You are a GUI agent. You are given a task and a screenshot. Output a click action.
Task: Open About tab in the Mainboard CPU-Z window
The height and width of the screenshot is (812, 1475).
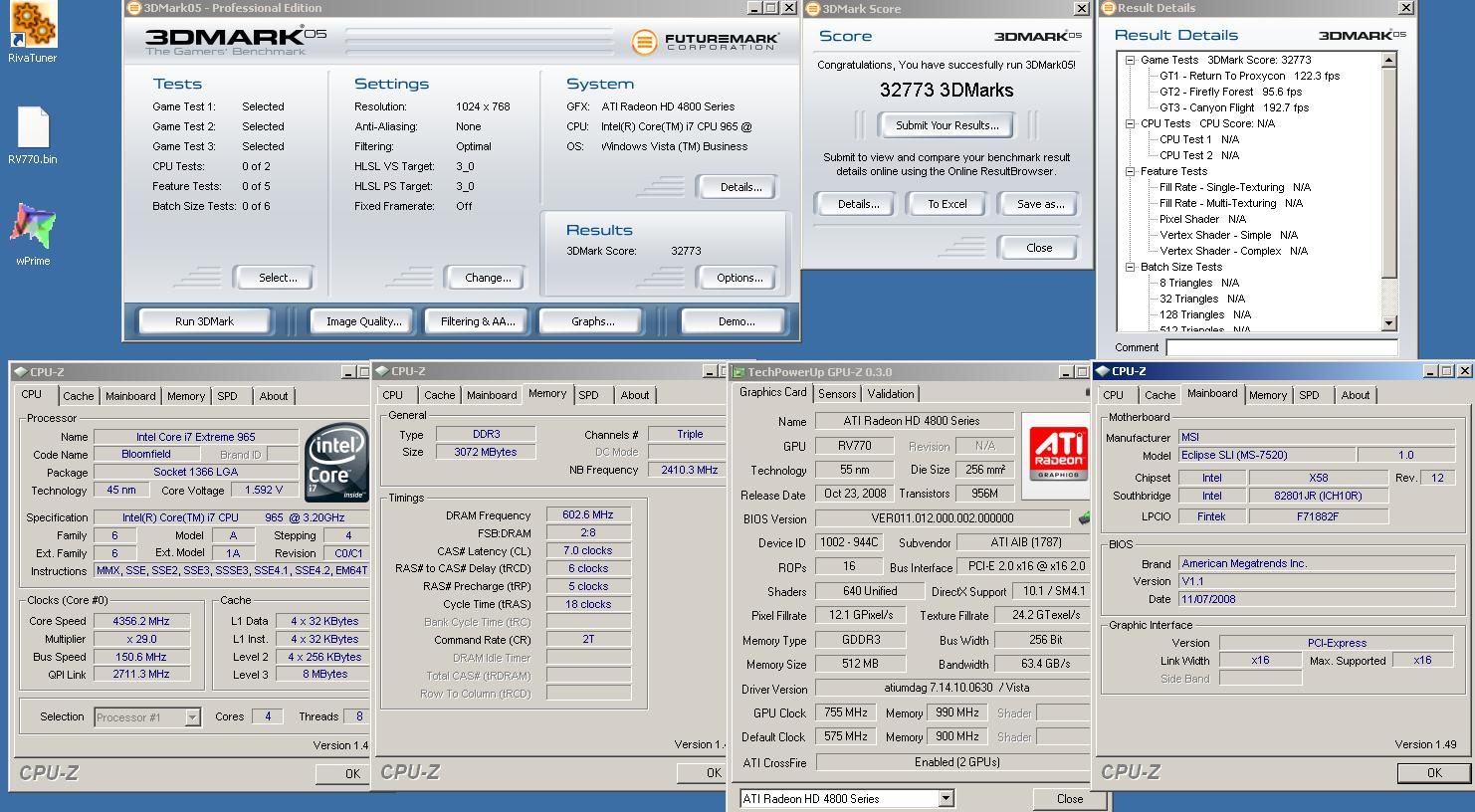[x=1355, y=395]
